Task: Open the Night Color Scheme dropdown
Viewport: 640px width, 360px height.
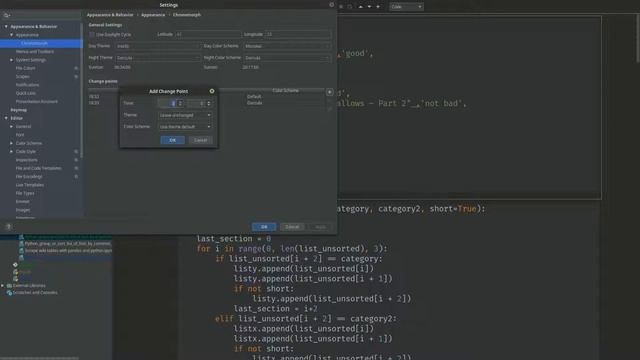Action: (287, 58)
